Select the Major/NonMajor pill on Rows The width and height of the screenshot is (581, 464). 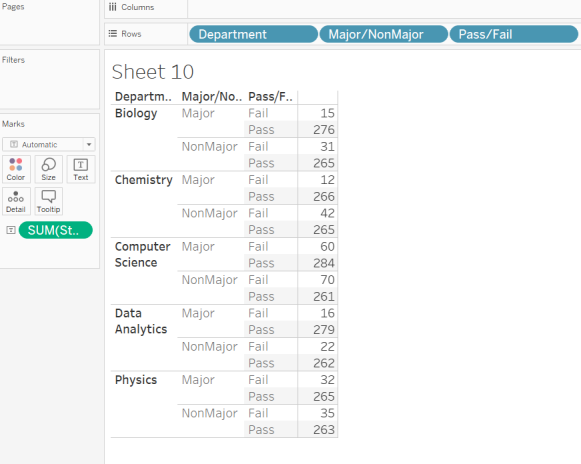(x=384, y=34)
